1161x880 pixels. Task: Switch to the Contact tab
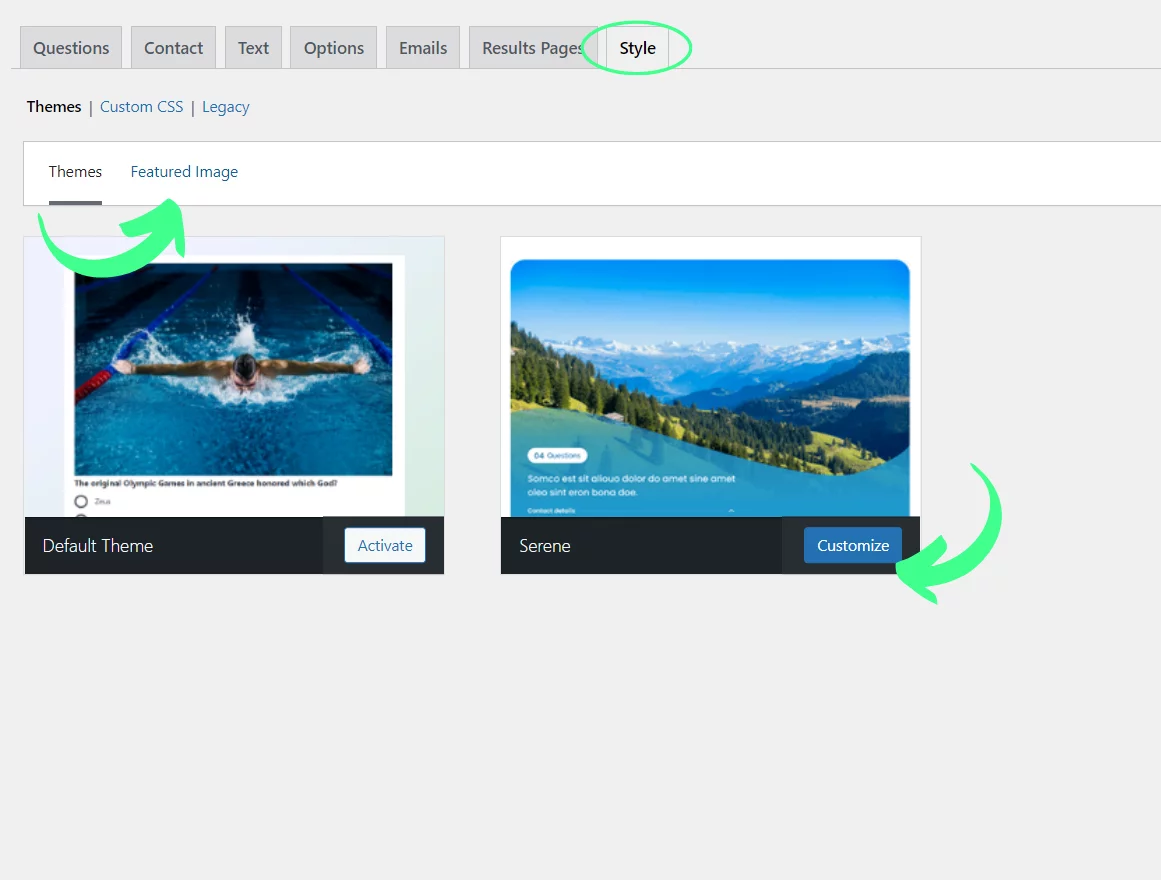click(173, 48)
